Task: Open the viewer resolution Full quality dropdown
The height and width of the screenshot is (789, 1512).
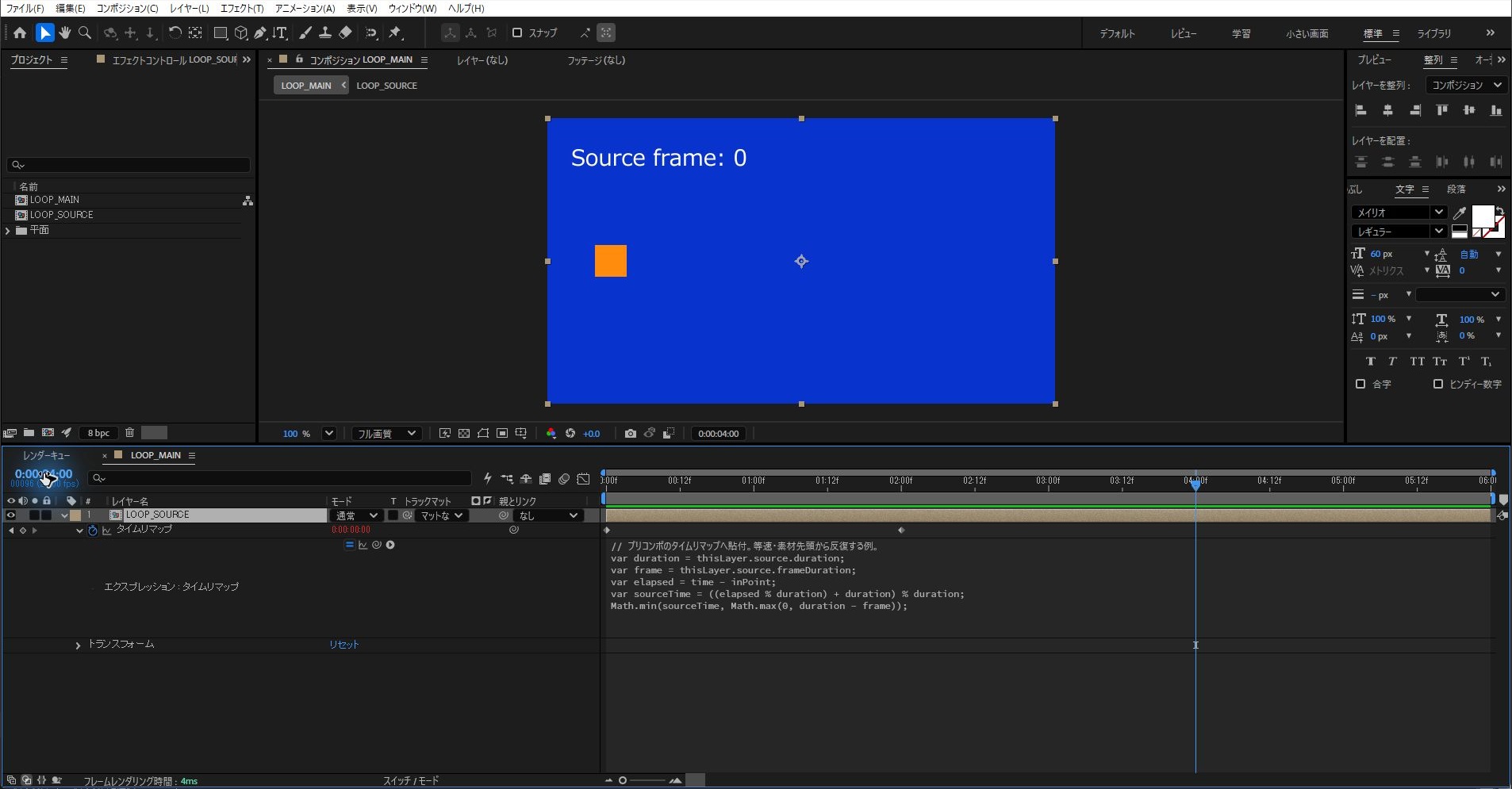Action: pyautogui.click(x=386, y=434)
